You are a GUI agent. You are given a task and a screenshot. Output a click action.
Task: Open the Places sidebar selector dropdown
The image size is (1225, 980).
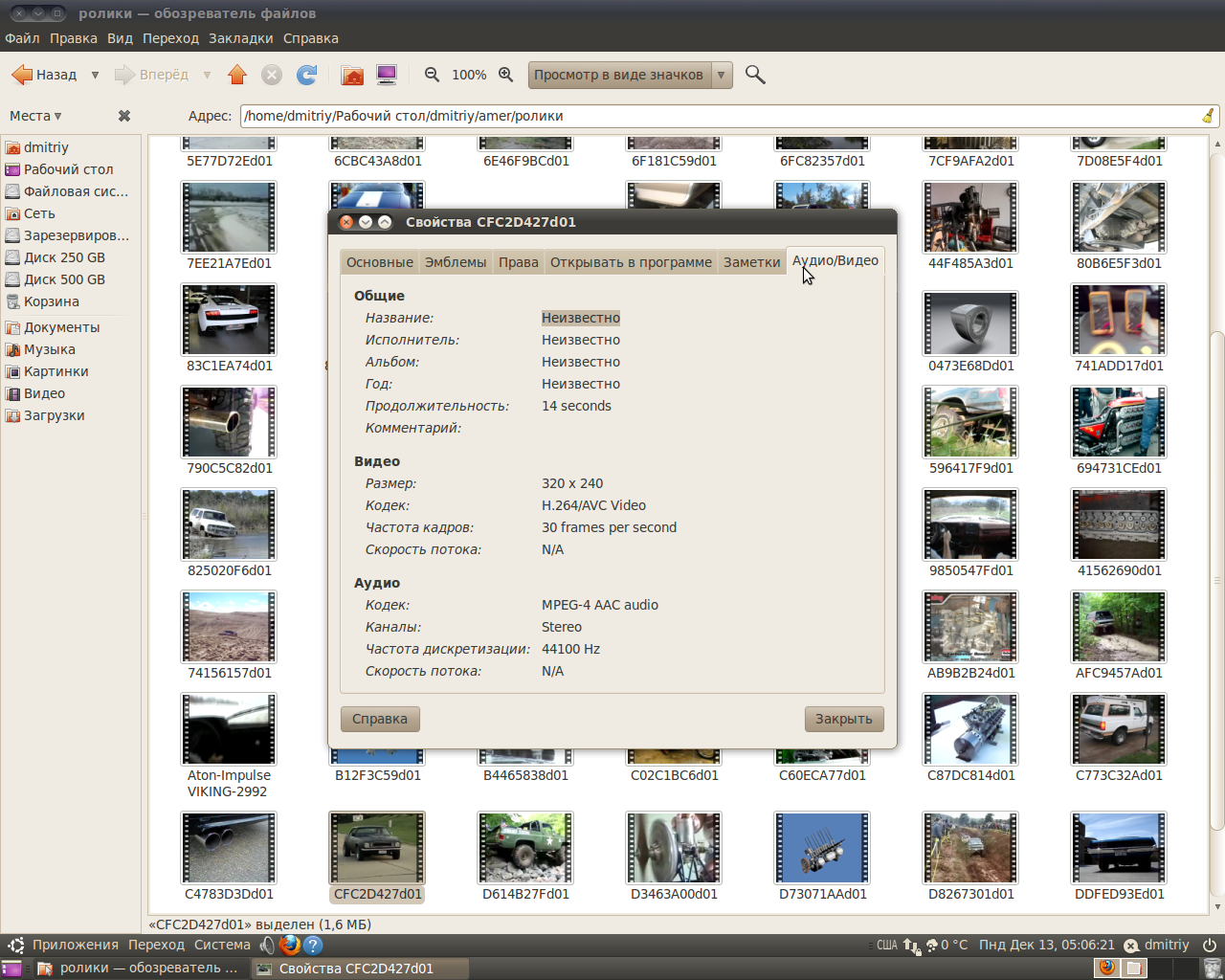click(x=35, y=116)
